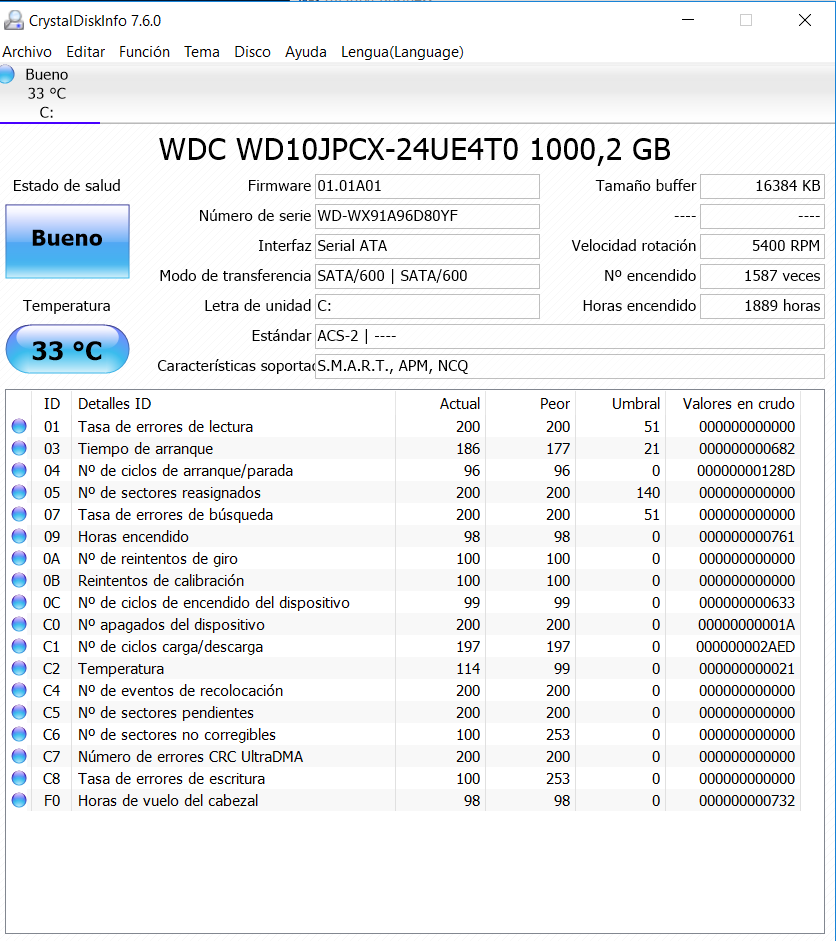Screen dimensions: 836x941
Task: Select raw value 000000002AED
Action: click(x=745, y=647)
